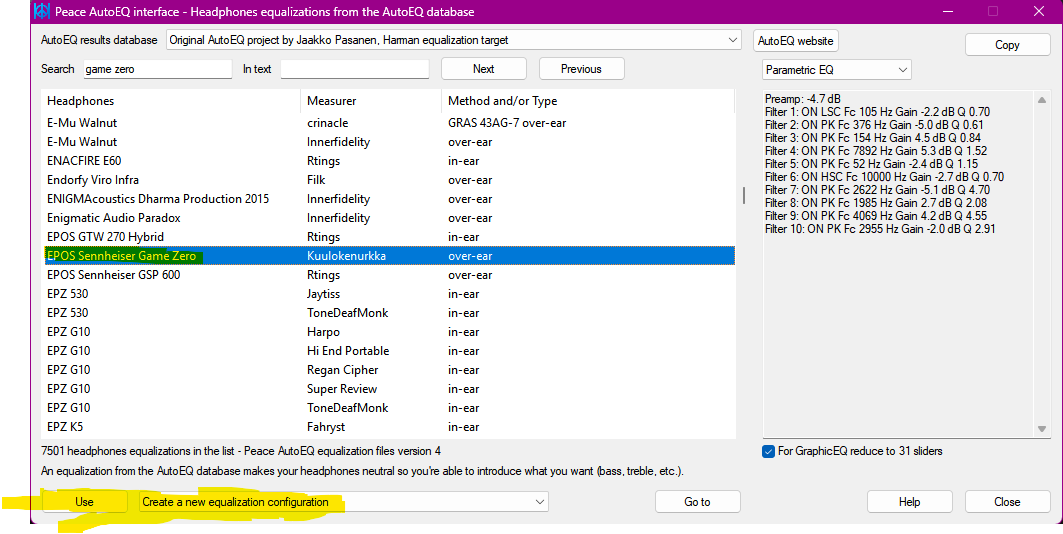The width and height of the screenshot is (1063, 534).
Task: Select EPZ G10 Hi End Portable row
Action: click(x=388, y=350)
